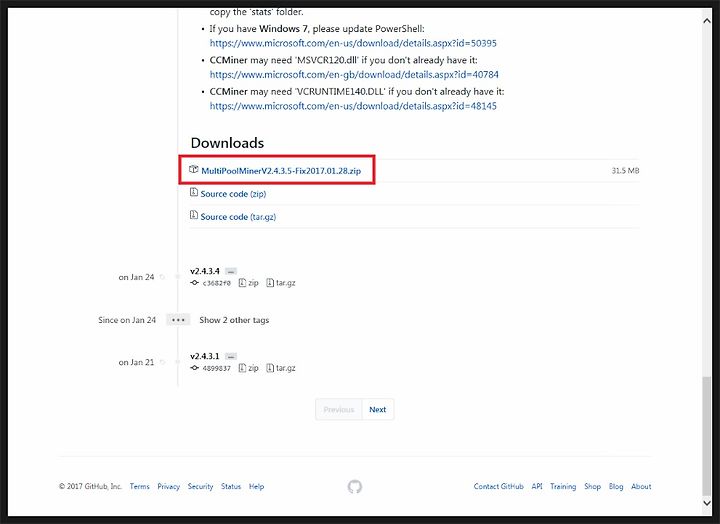Viewport: 720px width, 524px height.
Task: Open commit c3682f0
Action: 216,283
